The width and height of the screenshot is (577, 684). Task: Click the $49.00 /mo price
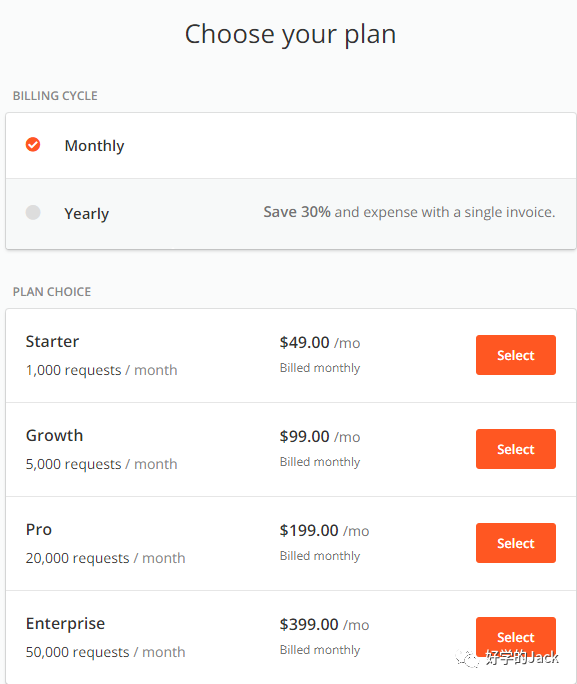(320, 342)
